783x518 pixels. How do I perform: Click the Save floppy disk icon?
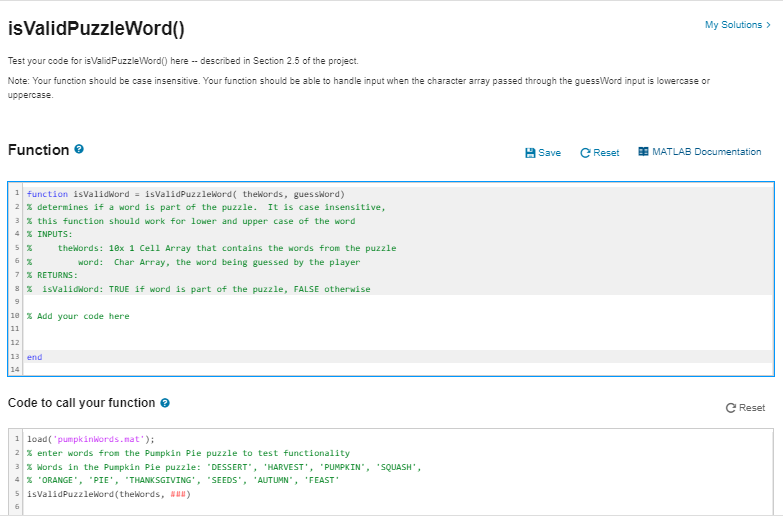pos(530,153)
